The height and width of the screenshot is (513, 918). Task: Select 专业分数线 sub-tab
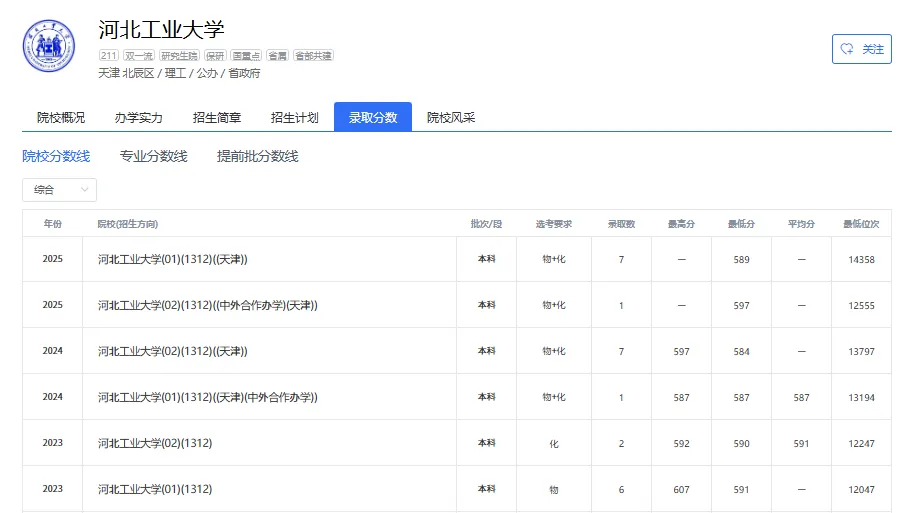tap(153, 156)
